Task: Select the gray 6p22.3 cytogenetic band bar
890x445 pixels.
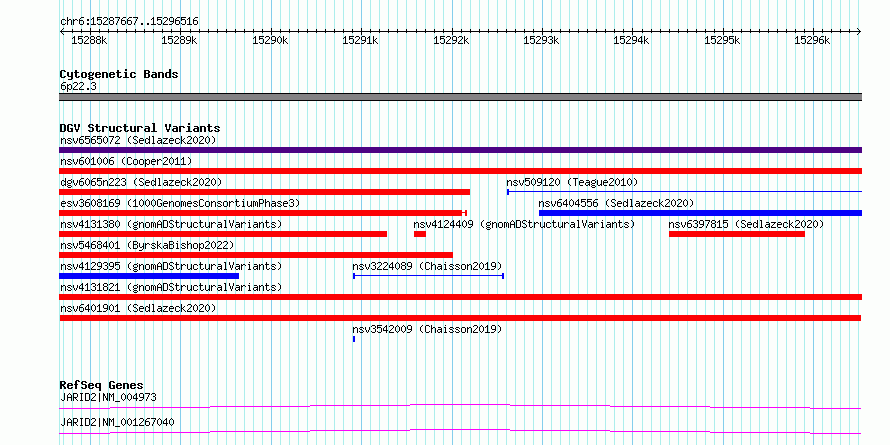Action: click(x=460, y=97)
